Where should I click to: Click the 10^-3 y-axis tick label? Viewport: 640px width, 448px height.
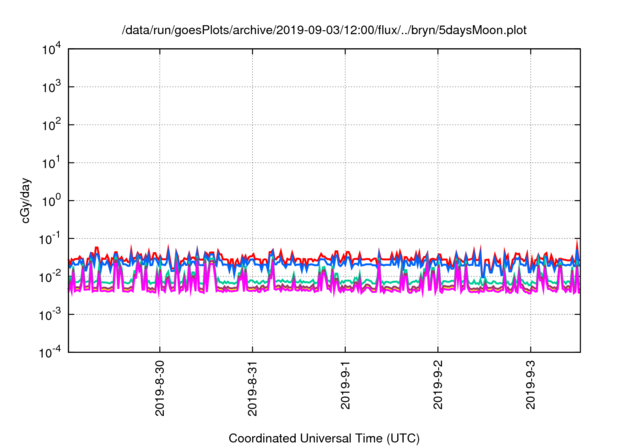pyautogui.click(x=51, y=314)
